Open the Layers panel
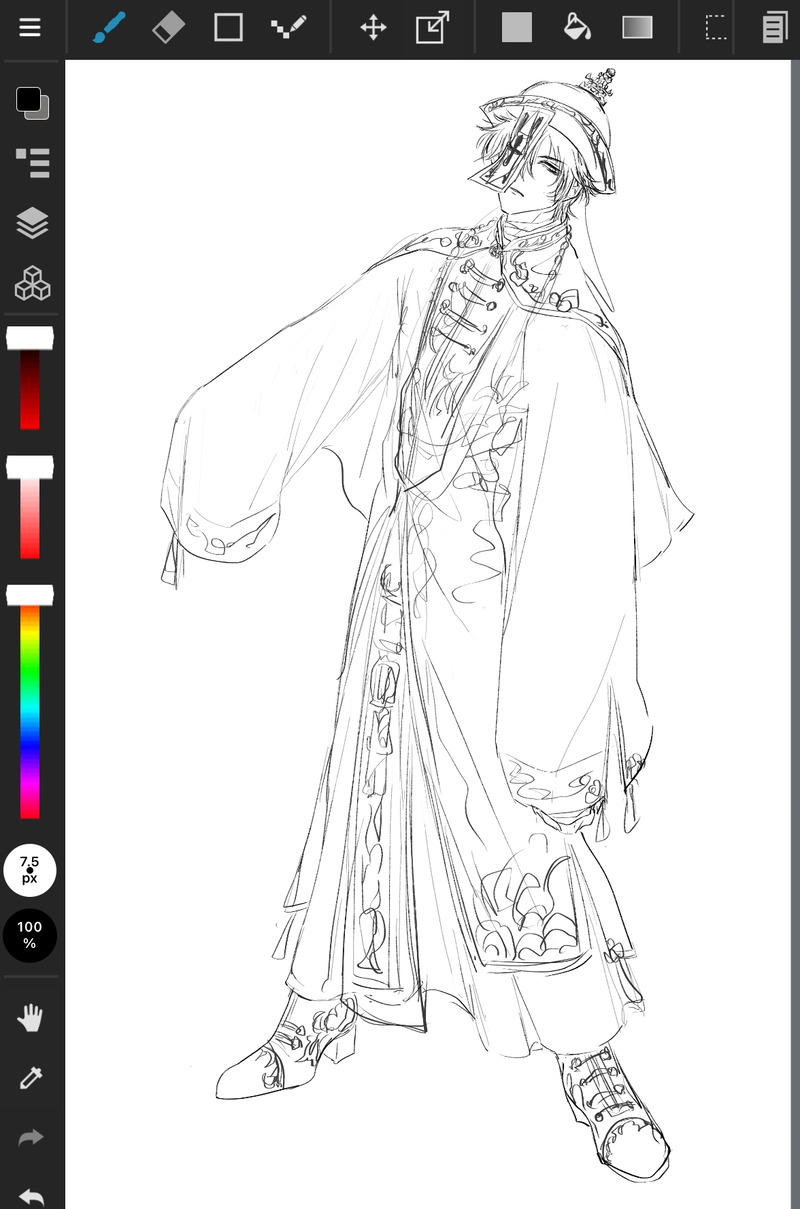This screenshot has width=800, height=1209. pos(32,223)
